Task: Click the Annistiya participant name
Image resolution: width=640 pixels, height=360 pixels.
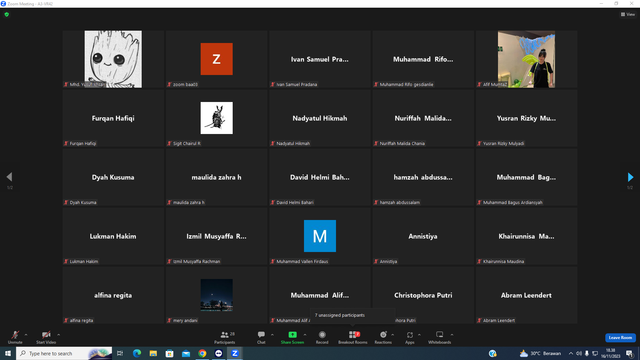Action: (423, 236)
